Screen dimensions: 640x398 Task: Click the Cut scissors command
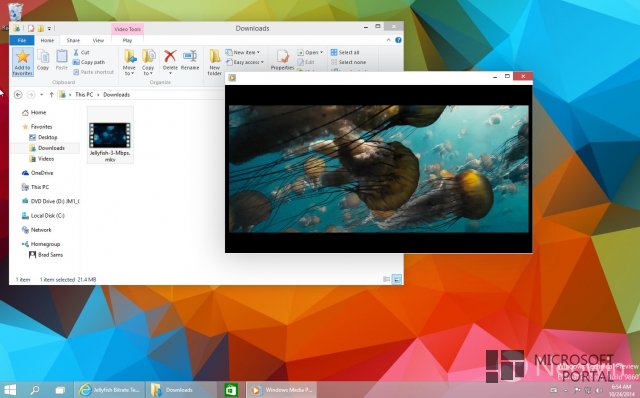coord(81,52)
